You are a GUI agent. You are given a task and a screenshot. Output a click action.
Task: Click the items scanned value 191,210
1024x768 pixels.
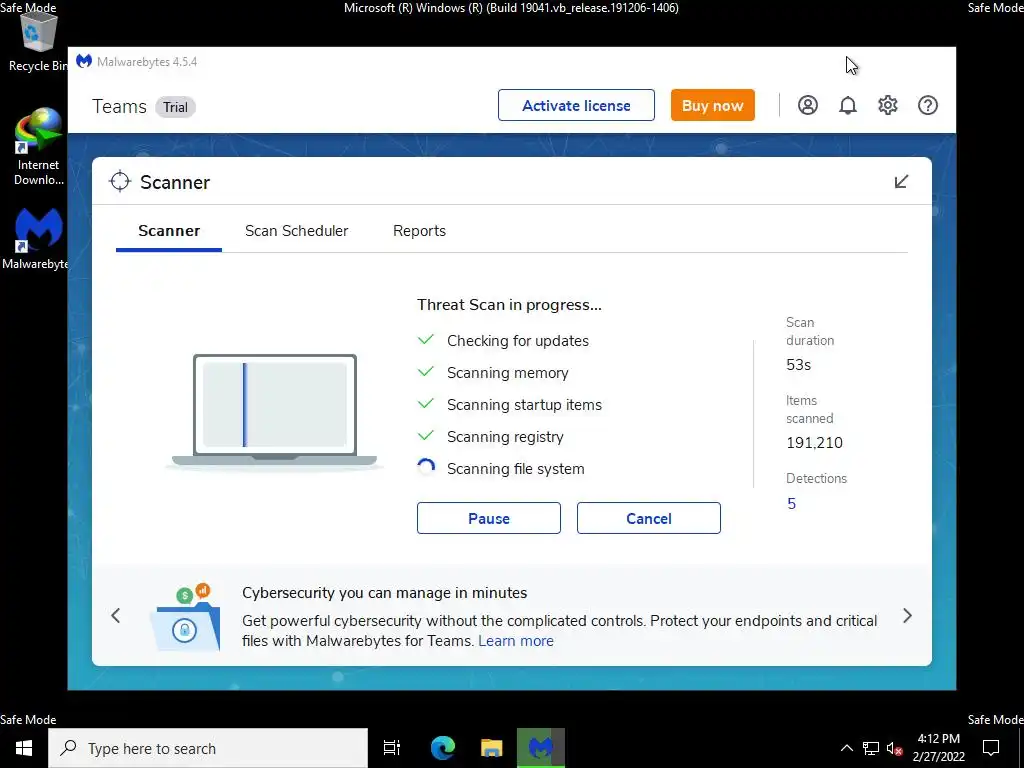[814, 443]
